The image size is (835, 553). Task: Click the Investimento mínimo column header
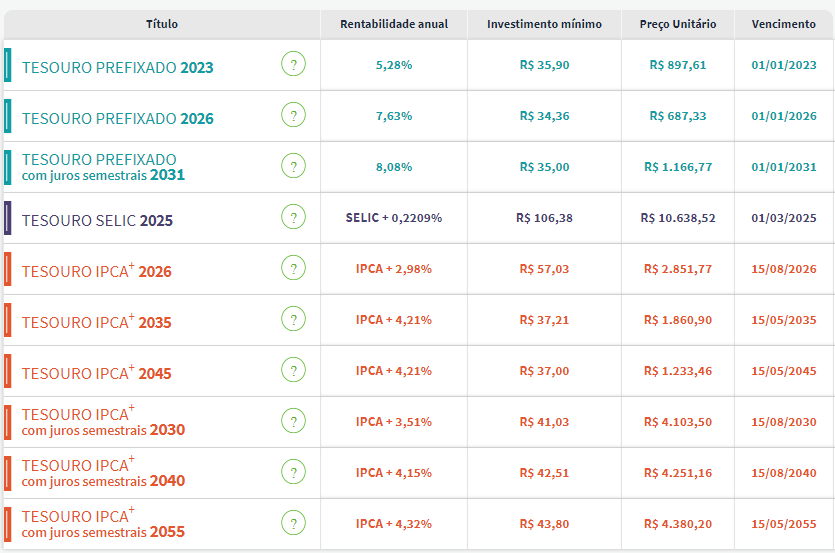544,24
